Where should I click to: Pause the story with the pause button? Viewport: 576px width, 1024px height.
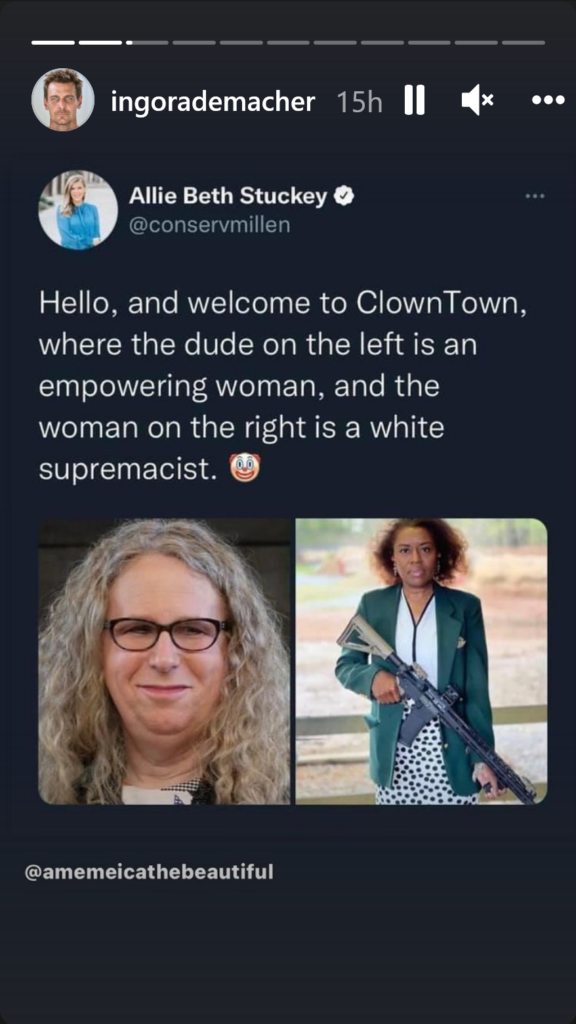[x=414, y=100]
